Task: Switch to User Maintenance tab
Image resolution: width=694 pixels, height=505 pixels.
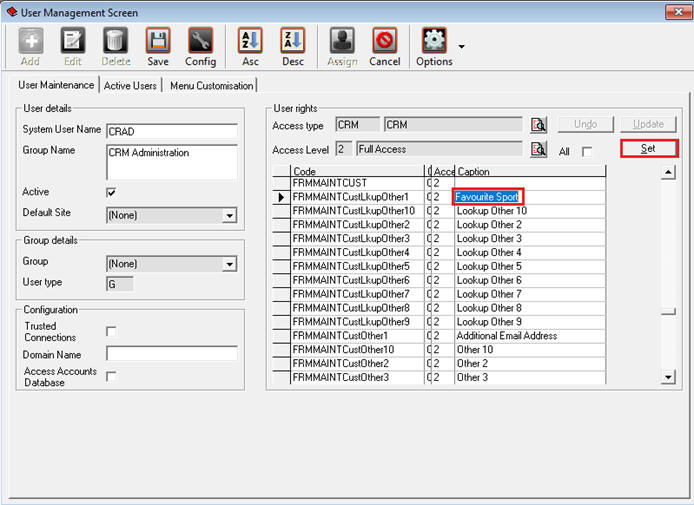Action: (56, 85)
